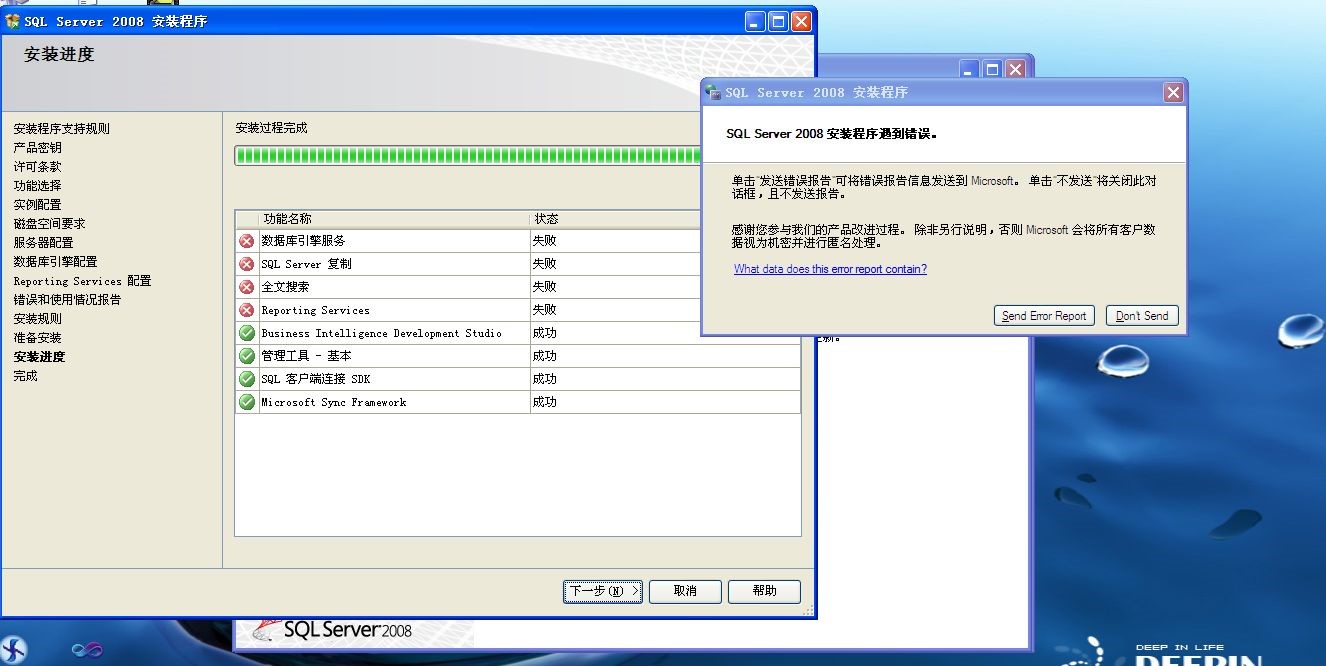Open 'What data does this error report contain?' link
This screenshot has width=1326, height=666.
(x=830, y=269)
